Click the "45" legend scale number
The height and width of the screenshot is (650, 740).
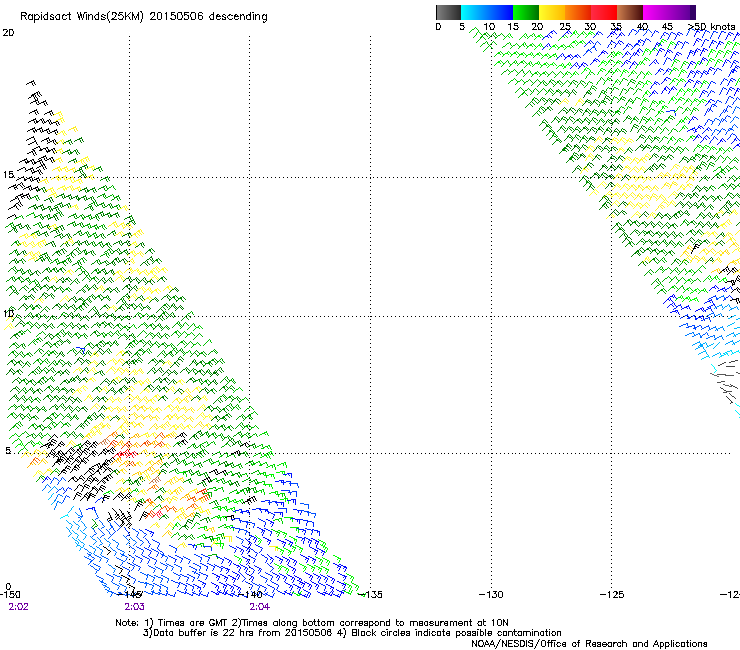[x=667, y=27]
